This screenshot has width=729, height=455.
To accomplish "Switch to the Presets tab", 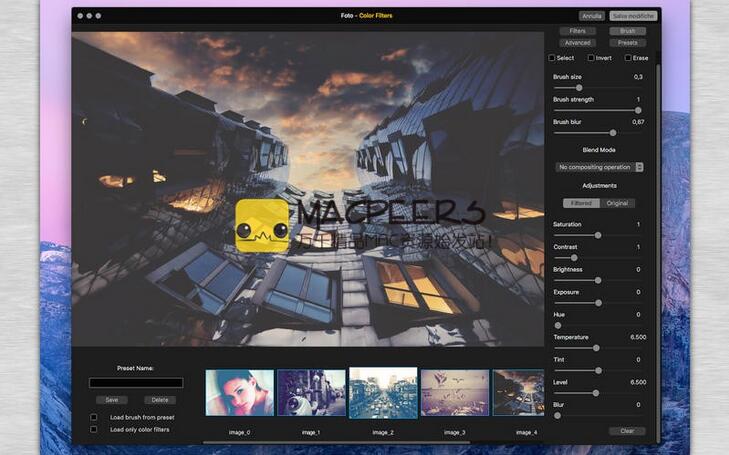I will 627,43.
